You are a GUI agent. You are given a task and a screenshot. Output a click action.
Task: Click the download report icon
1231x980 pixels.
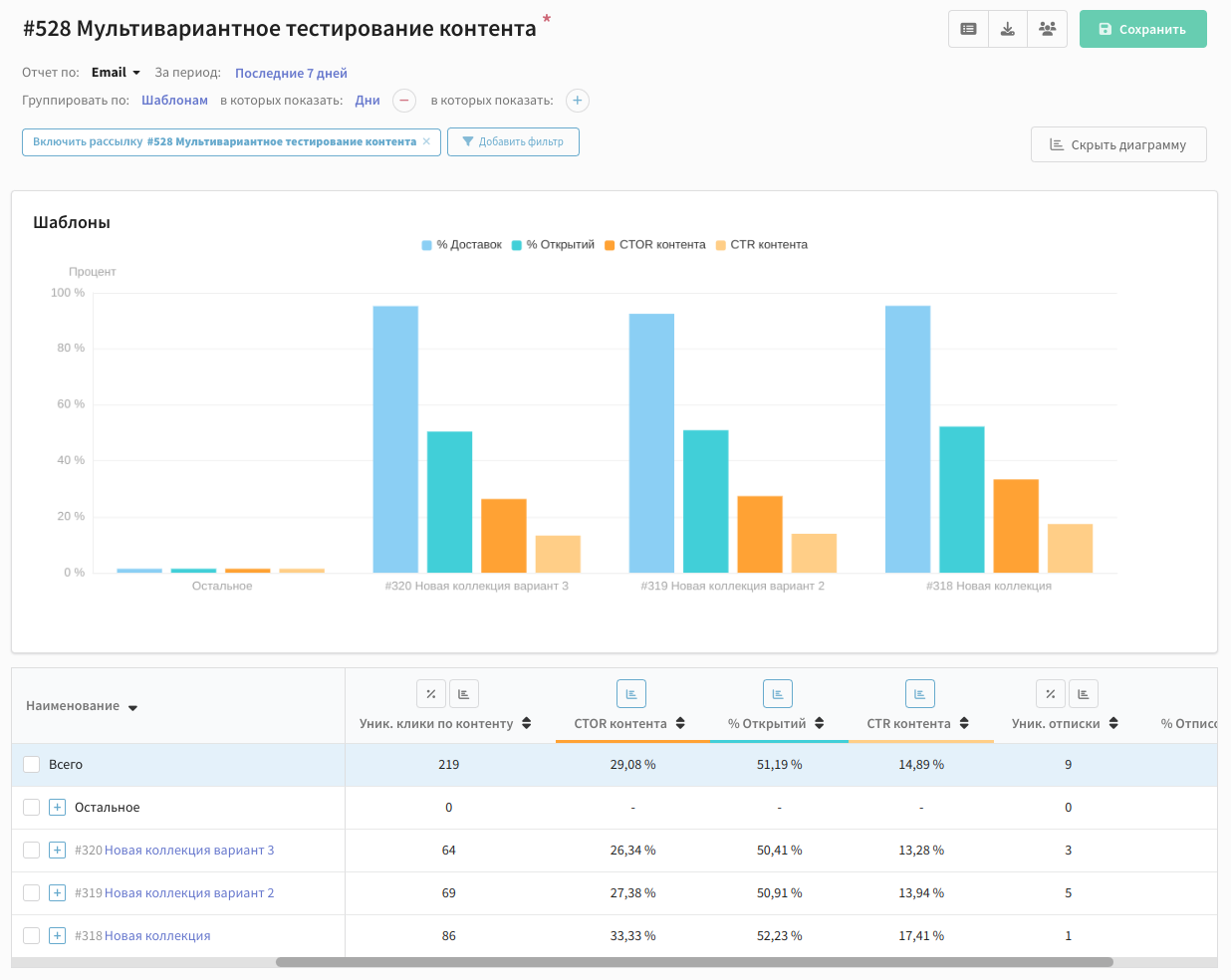click(x=1008, y=29)
